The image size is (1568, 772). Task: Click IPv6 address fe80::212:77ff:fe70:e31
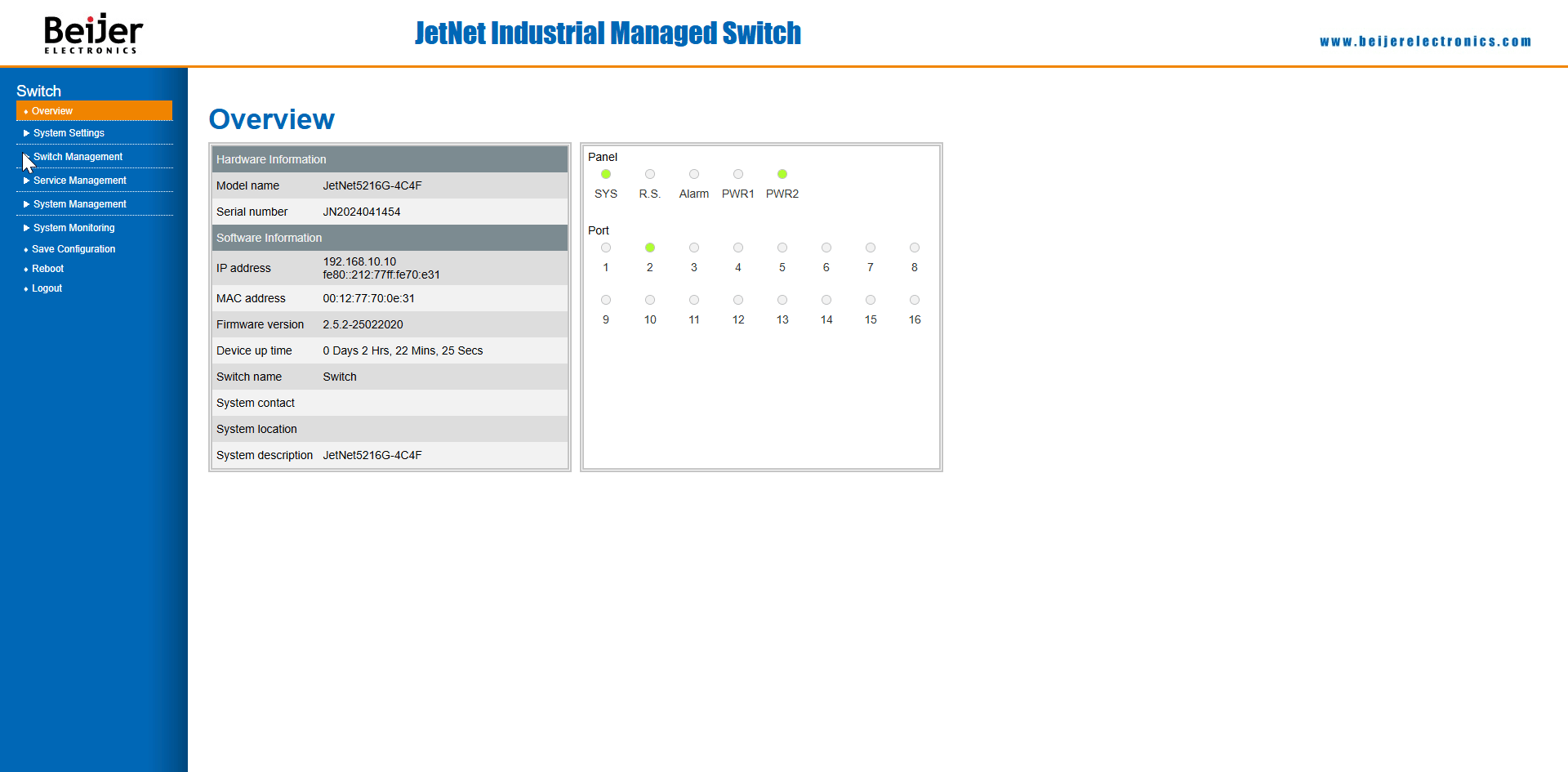(381, 274)
